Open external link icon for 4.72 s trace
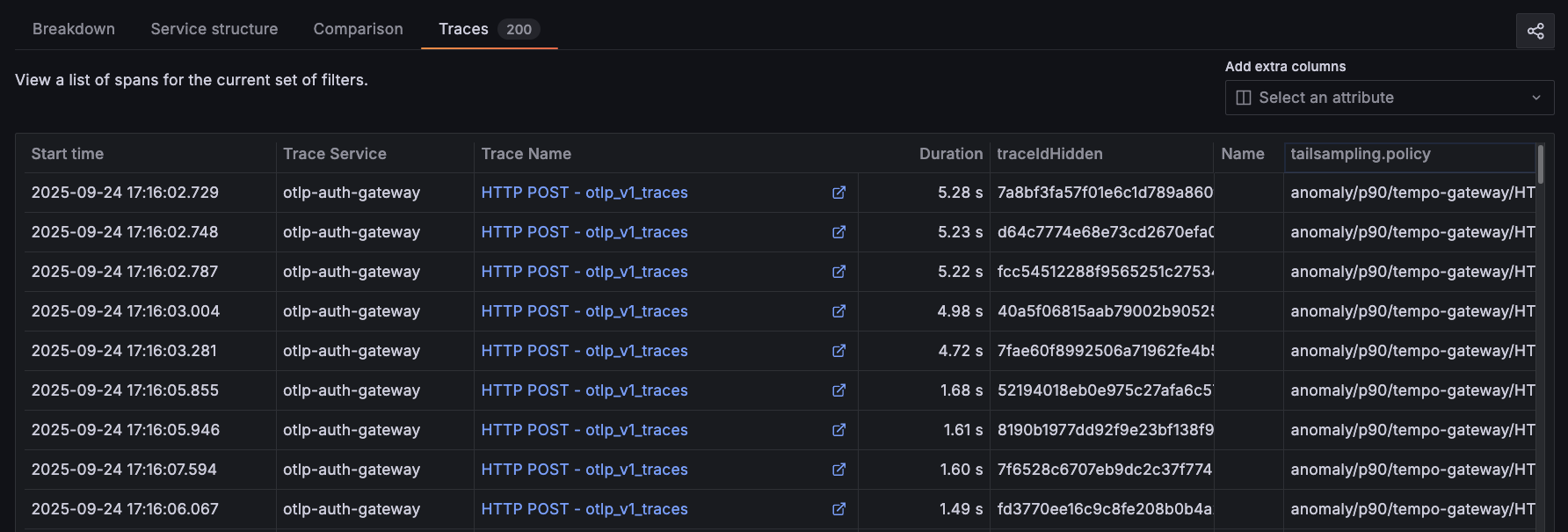 [x=838, y=351]
